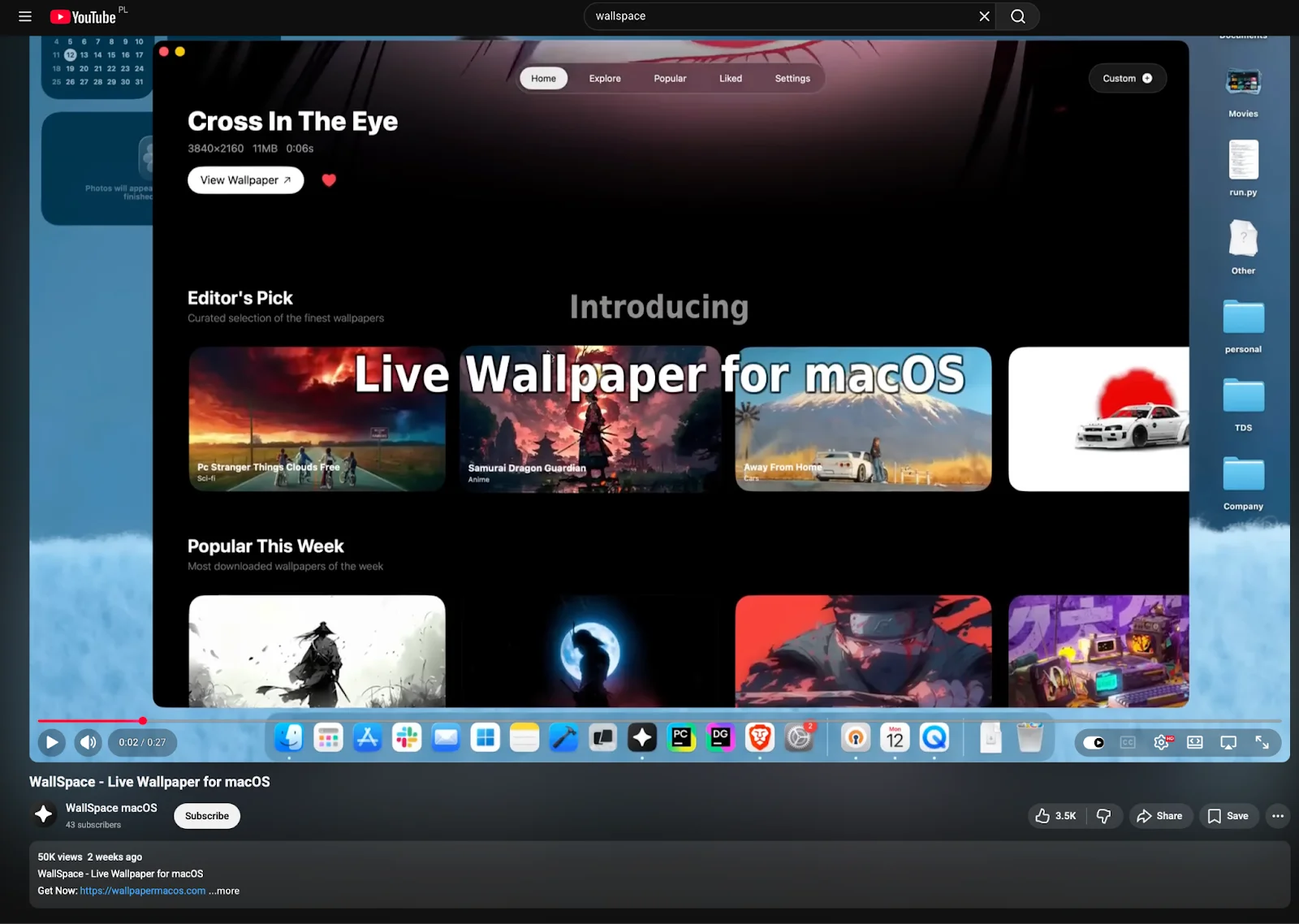The width and height of the screenshot is (1299, 924).
Task: Switch to the Explore tab in WallSpace
Action: (x=604, y=78)
